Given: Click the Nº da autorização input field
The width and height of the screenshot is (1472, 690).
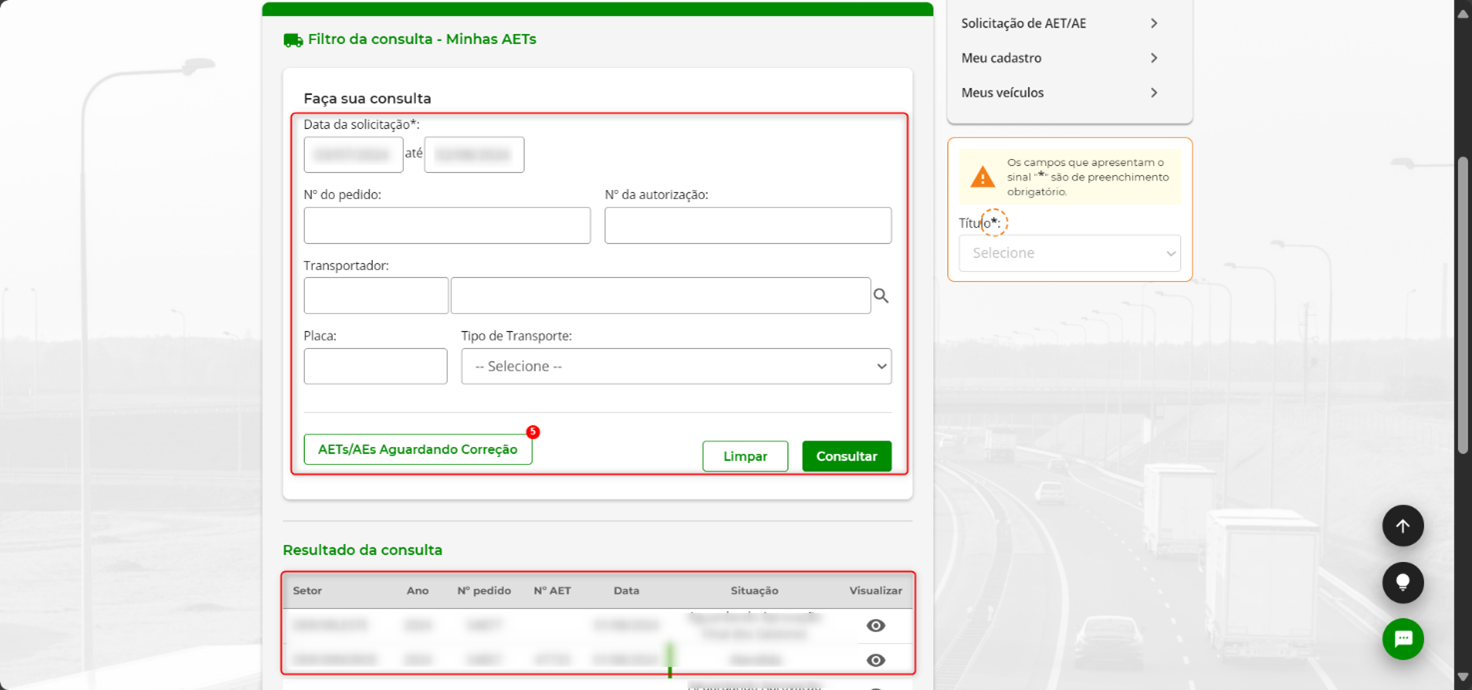Looking at the screenshot, I should coord(747,226).
